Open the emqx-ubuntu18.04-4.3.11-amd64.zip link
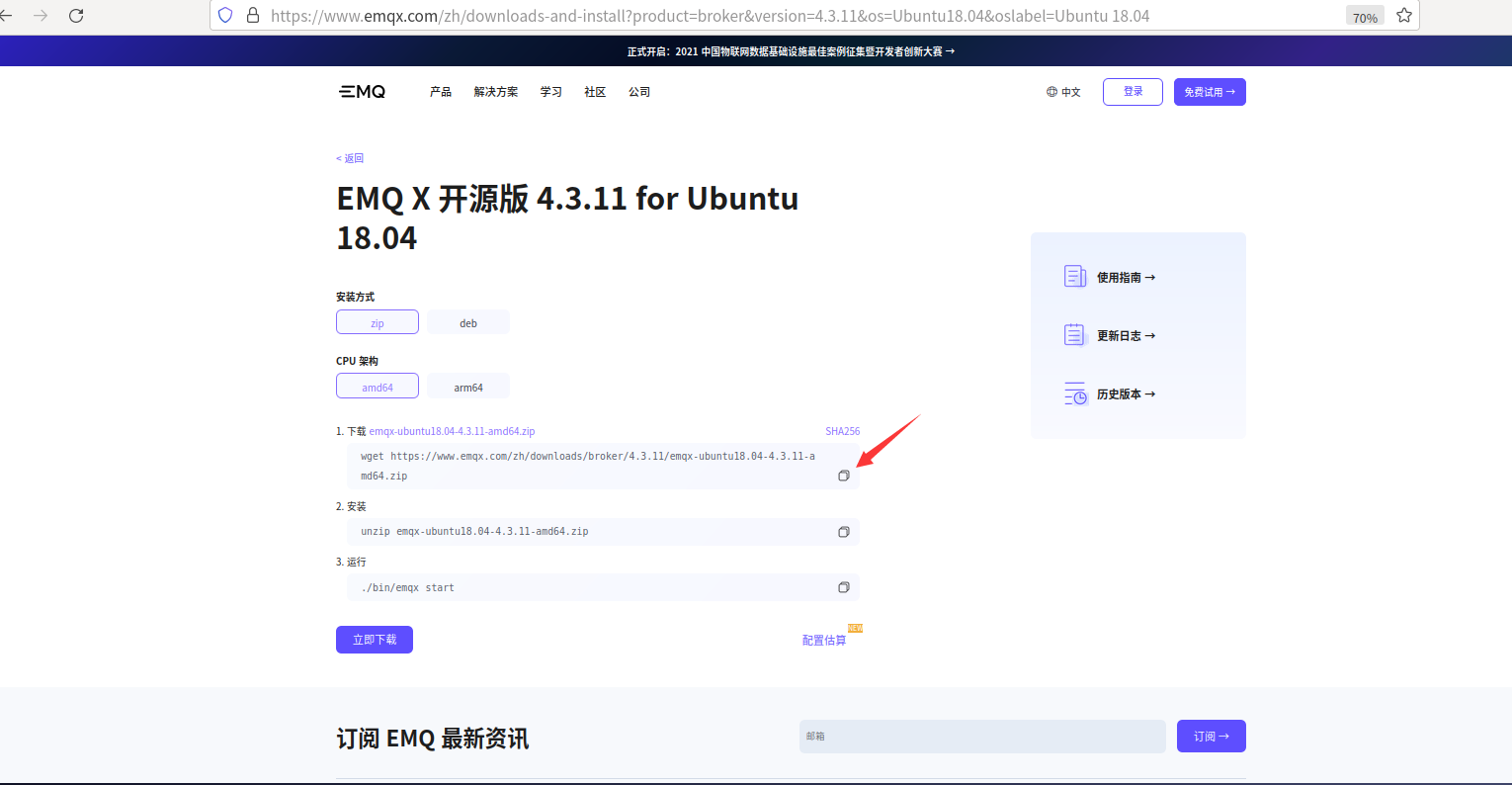Screen dimensions: 1512x785 click(453, 432)
